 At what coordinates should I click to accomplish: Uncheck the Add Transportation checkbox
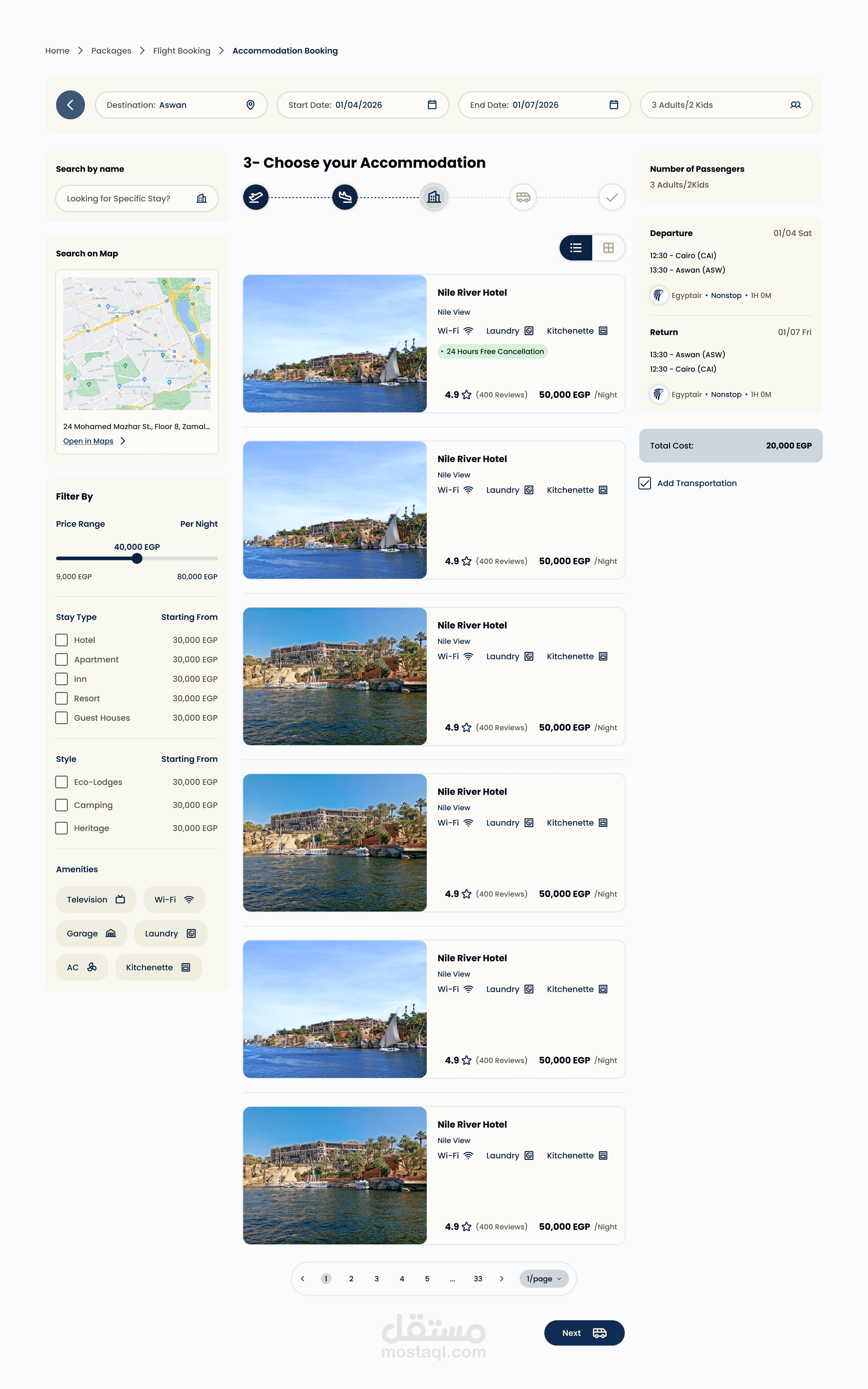pos(645,483)
